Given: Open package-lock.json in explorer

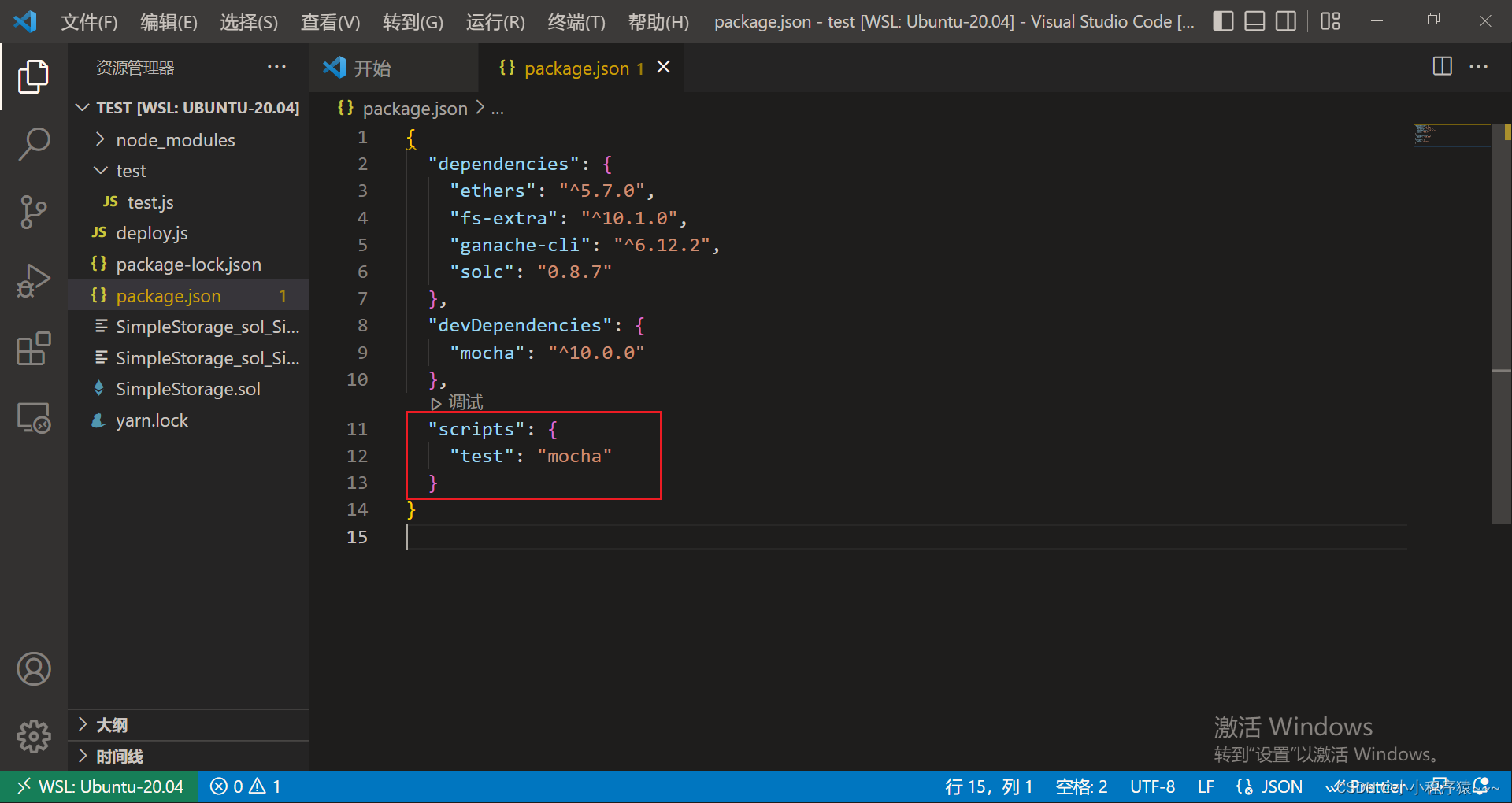Looking at the screenshot, I should (x=188, y=265).
